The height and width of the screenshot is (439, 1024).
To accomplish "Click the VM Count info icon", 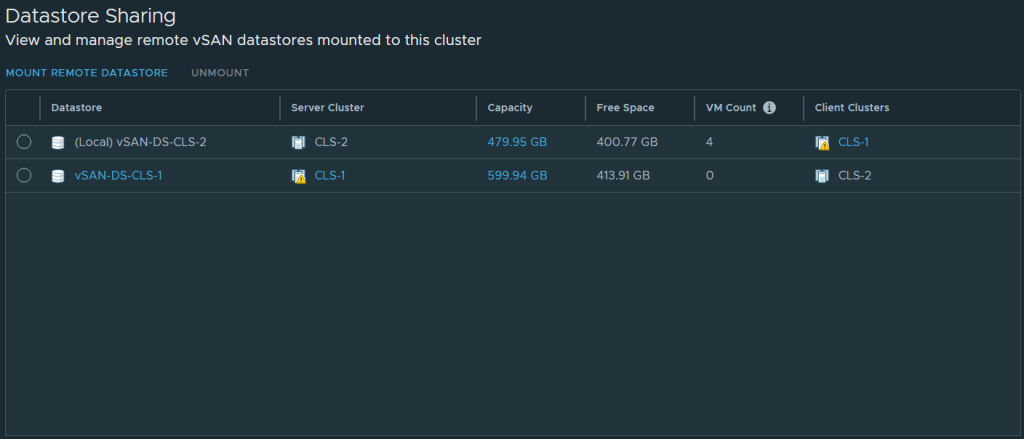I will [769, 108].
